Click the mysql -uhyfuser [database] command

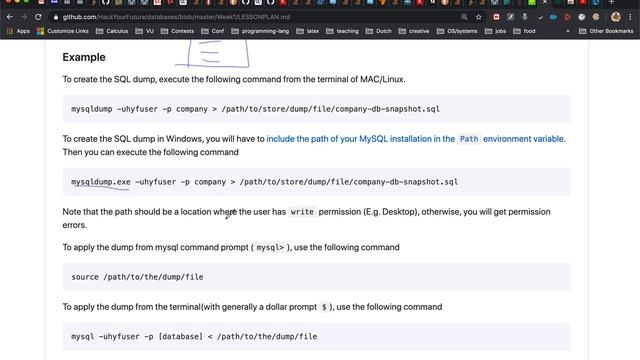194,336
